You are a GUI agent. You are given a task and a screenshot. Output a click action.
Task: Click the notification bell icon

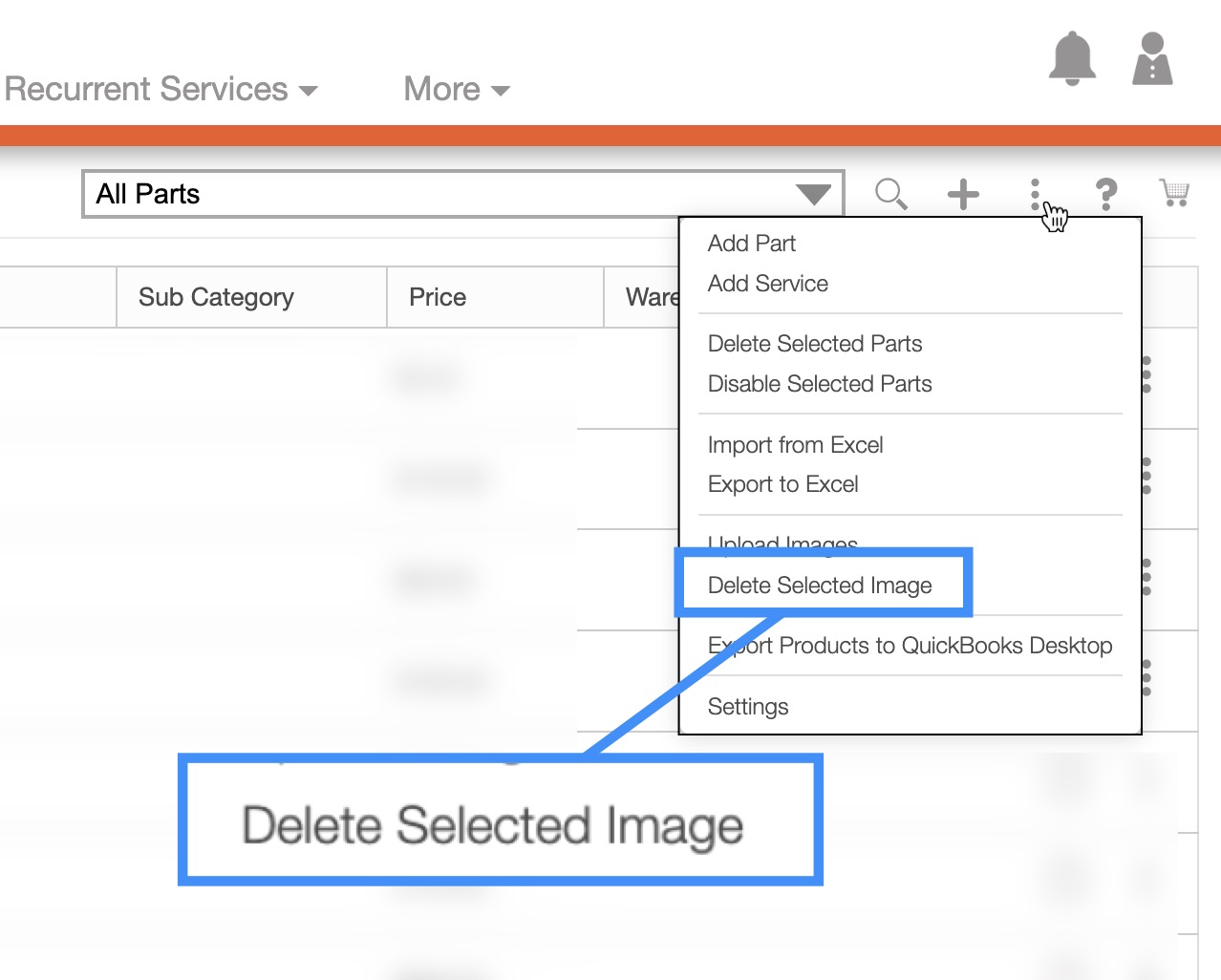click(1072, 59)
